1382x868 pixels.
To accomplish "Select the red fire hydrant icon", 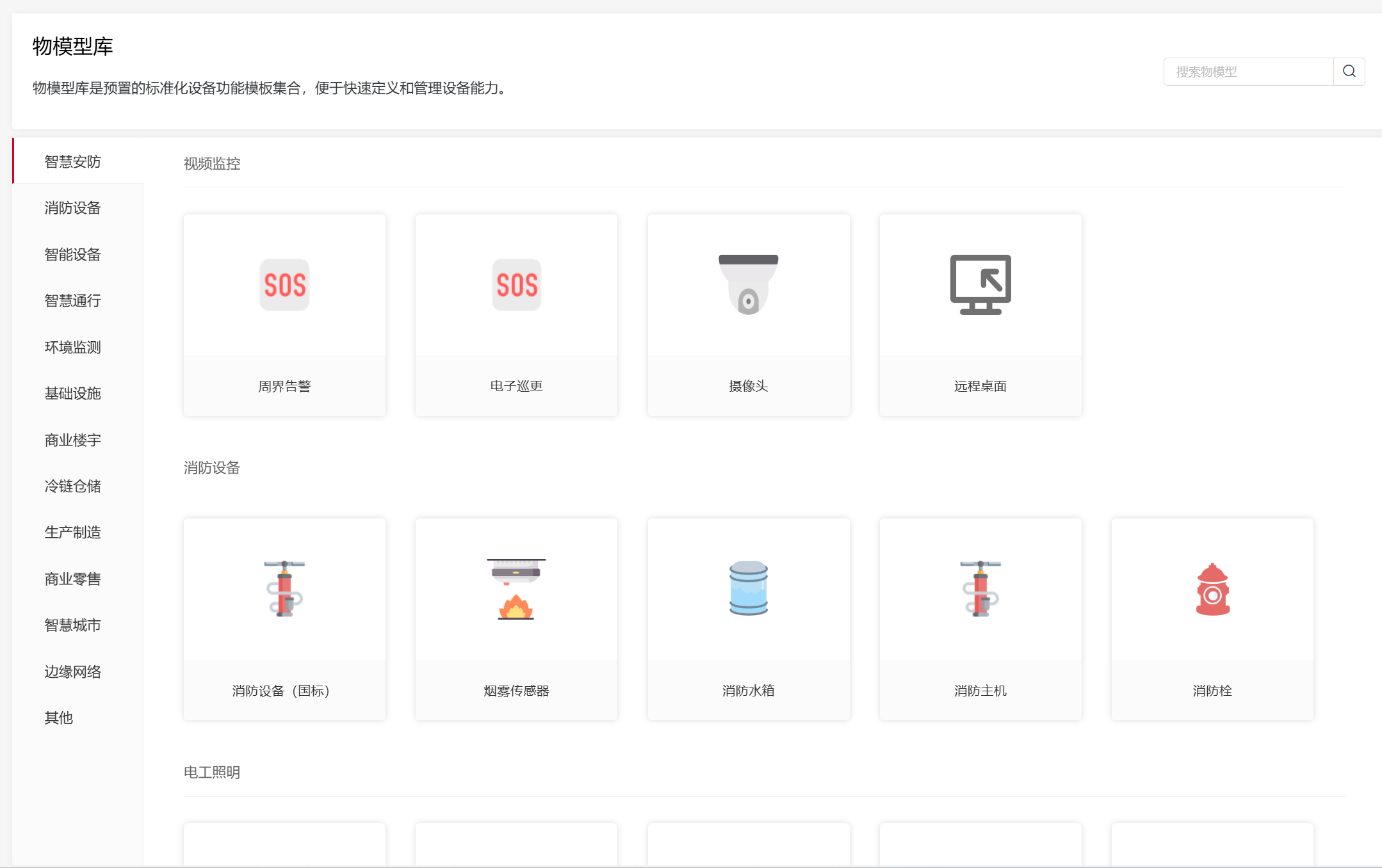I will [1212, 589].
